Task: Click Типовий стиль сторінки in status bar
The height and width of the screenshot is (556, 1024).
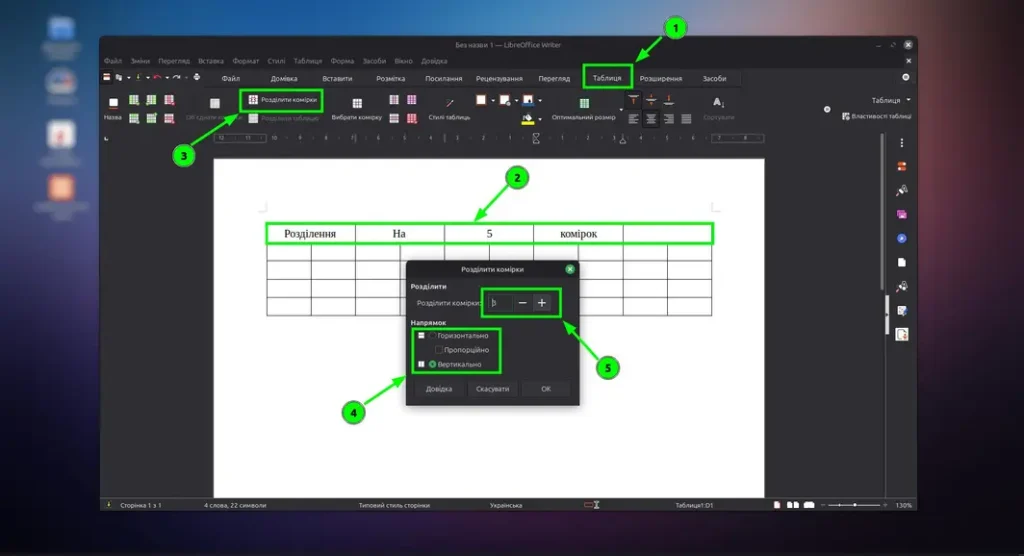Action: pyautogui.click(x=394, y=505)
